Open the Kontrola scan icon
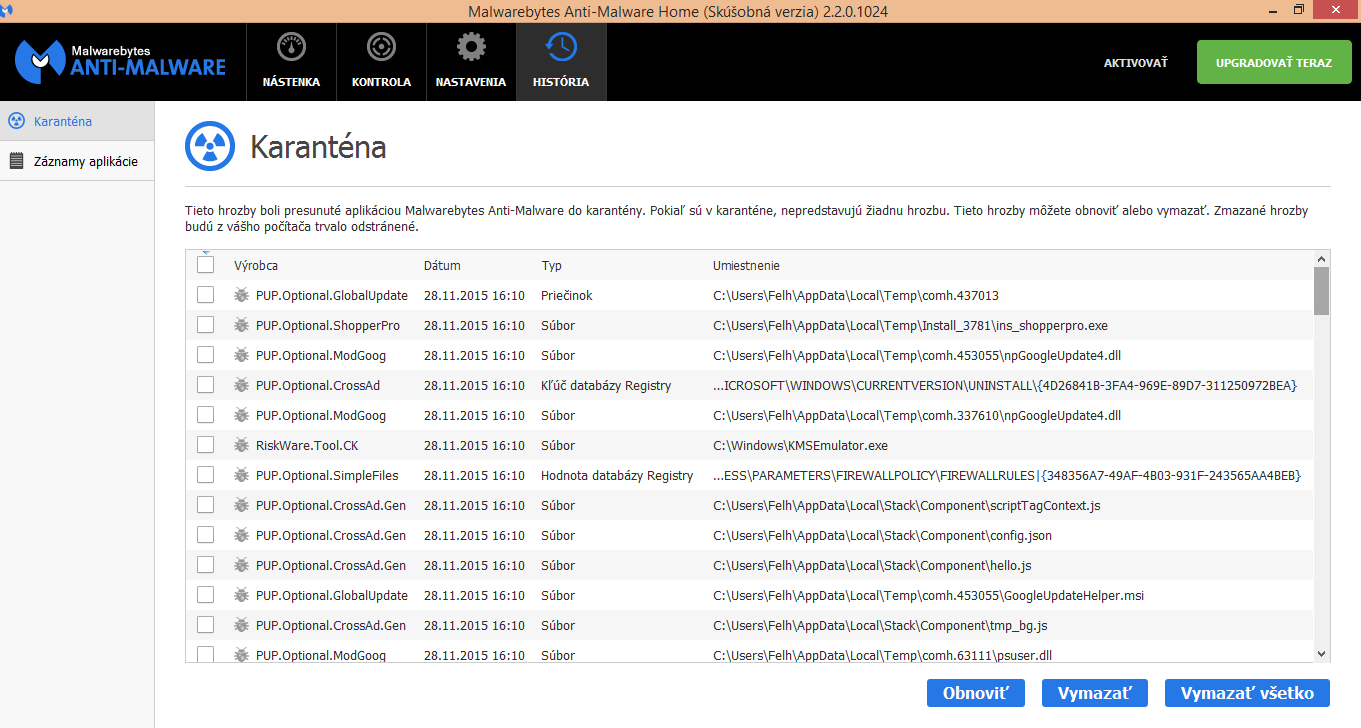Image resolution: width=1361 pixels, height=728 pixels. tap(381, 47)
